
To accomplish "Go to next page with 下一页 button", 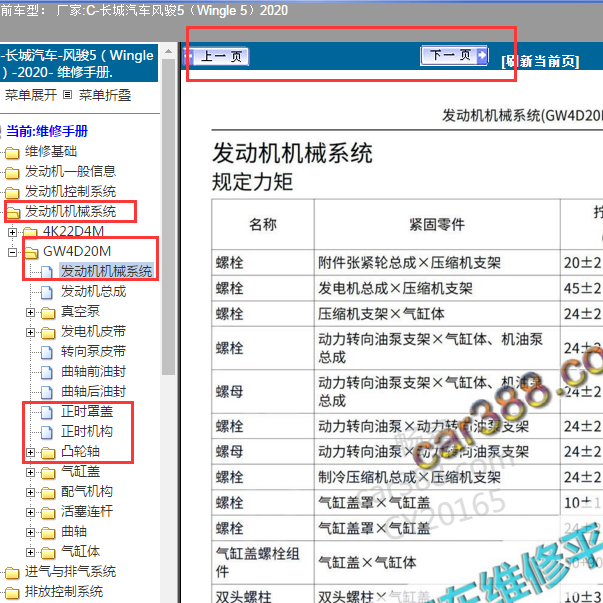I will [455, 55].
